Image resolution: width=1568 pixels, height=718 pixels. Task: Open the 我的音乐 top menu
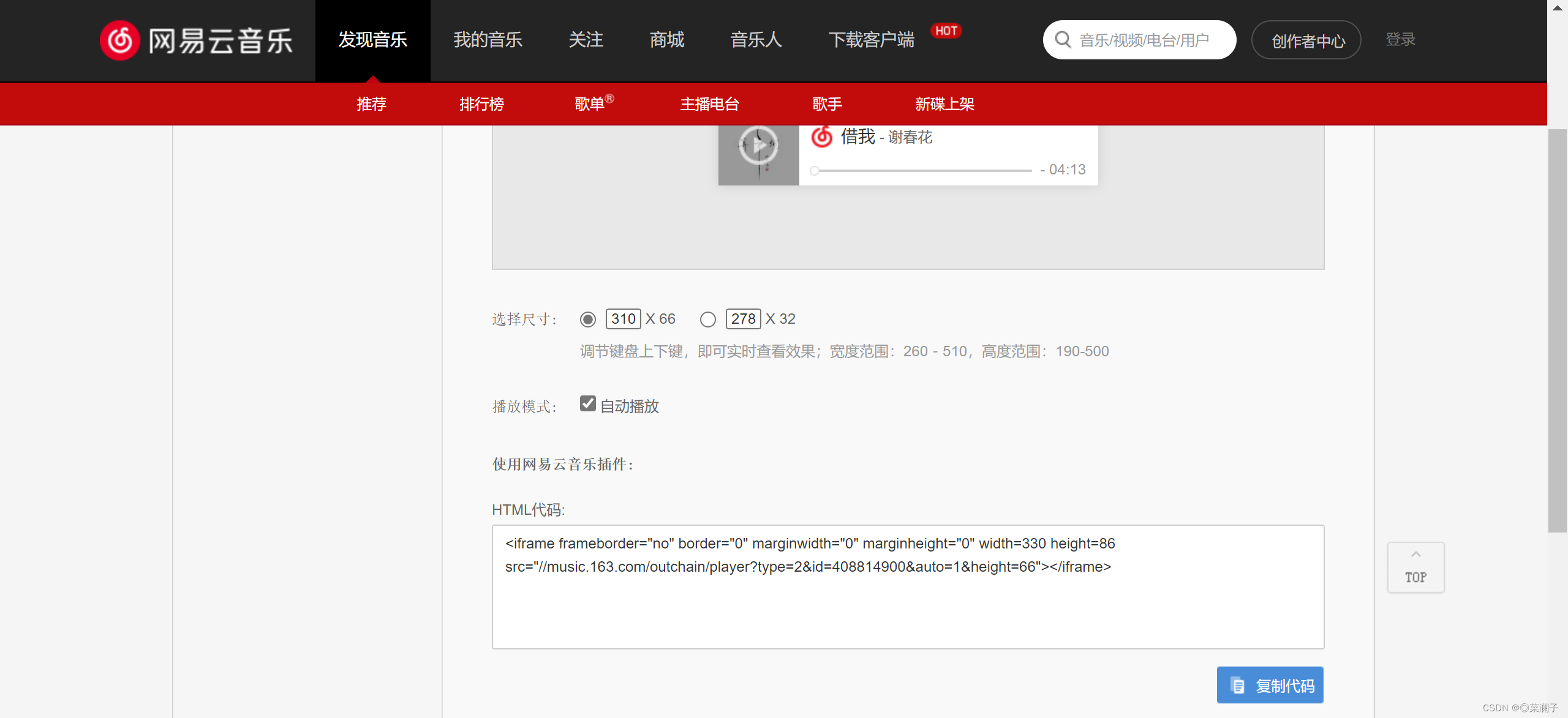tap(488, 40)
